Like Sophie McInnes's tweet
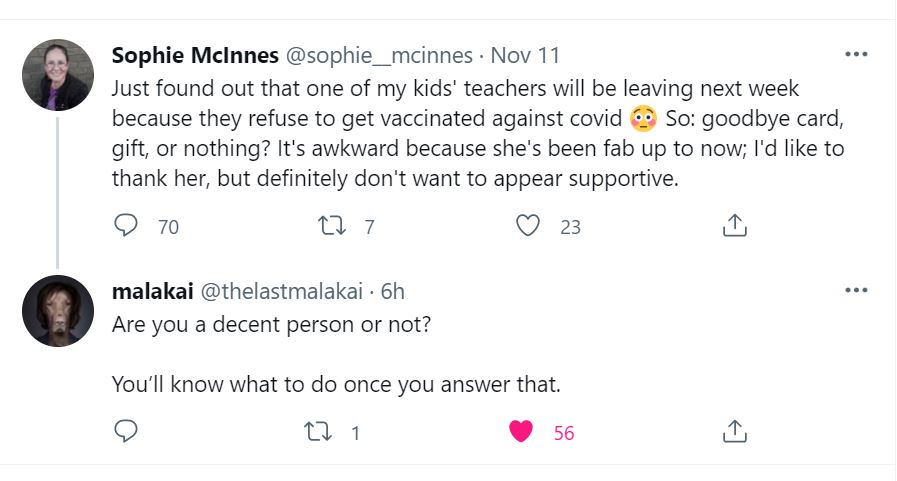The height and width of the screenshot is (481, 897). tap(528, 227)
